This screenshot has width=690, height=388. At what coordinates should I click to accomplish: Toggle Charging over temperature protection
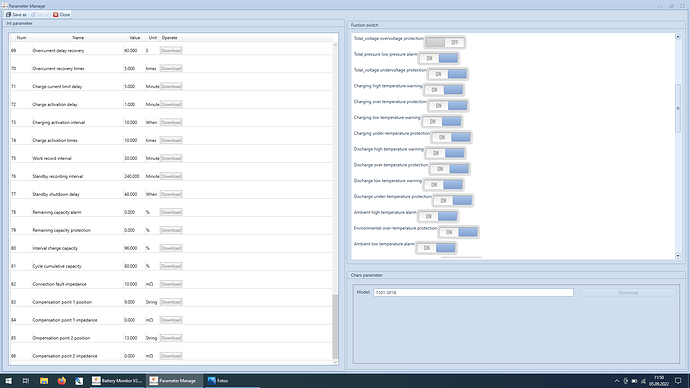(x=448, y=106)
